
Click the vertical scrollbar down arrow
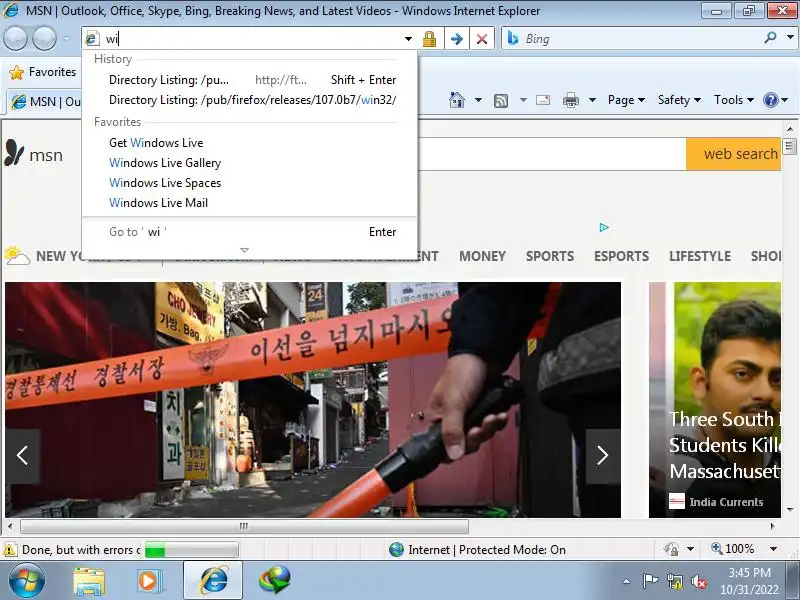pos(790,509)
